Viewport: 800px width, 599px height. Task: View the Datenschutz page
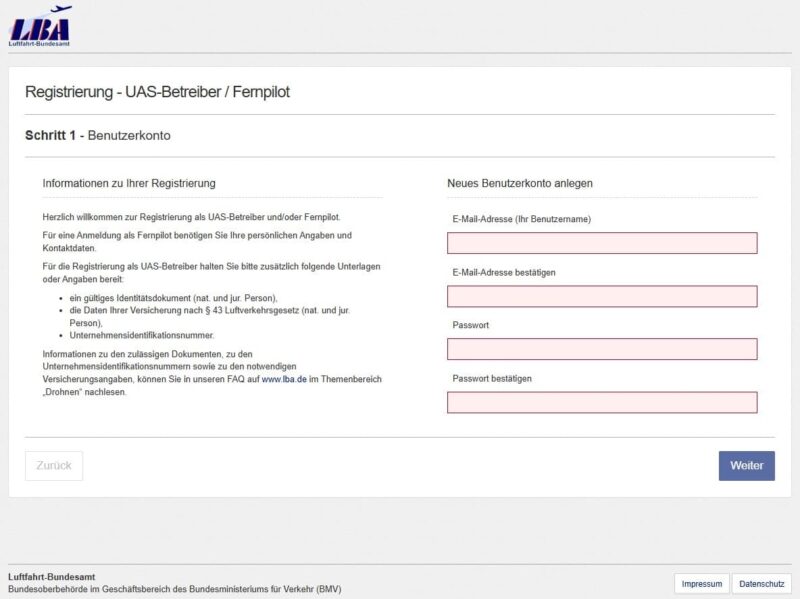[761, 584]
